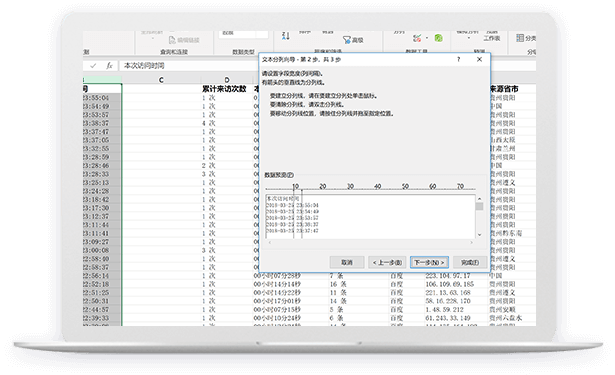
Task: Click the 11 条 cell
Action: 338,293
